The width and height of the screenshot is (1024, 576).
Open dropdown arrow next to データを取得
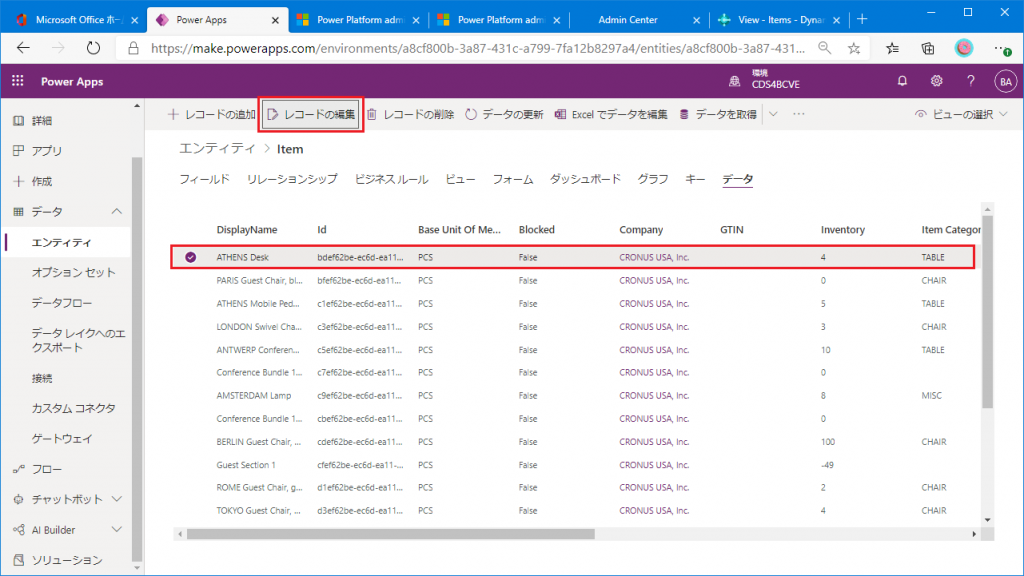coord(773,114)
